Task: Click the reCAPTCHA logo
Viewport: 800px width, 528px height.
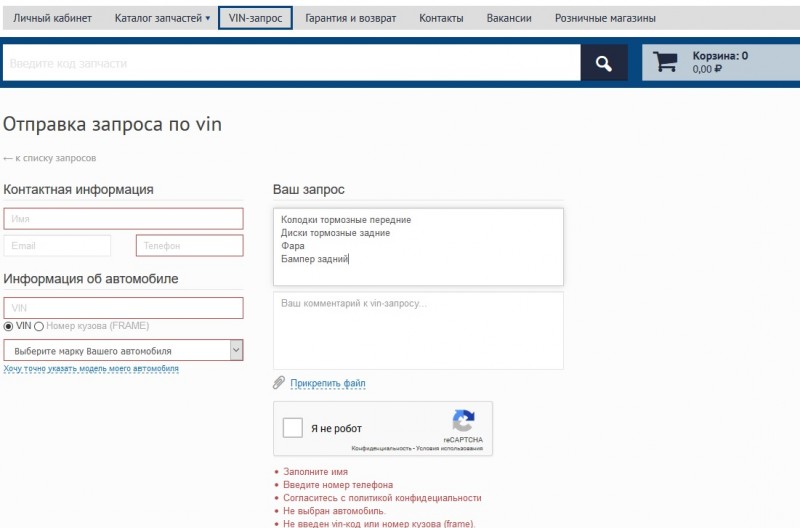Action: pyautogui.click(x=462, y=422)
